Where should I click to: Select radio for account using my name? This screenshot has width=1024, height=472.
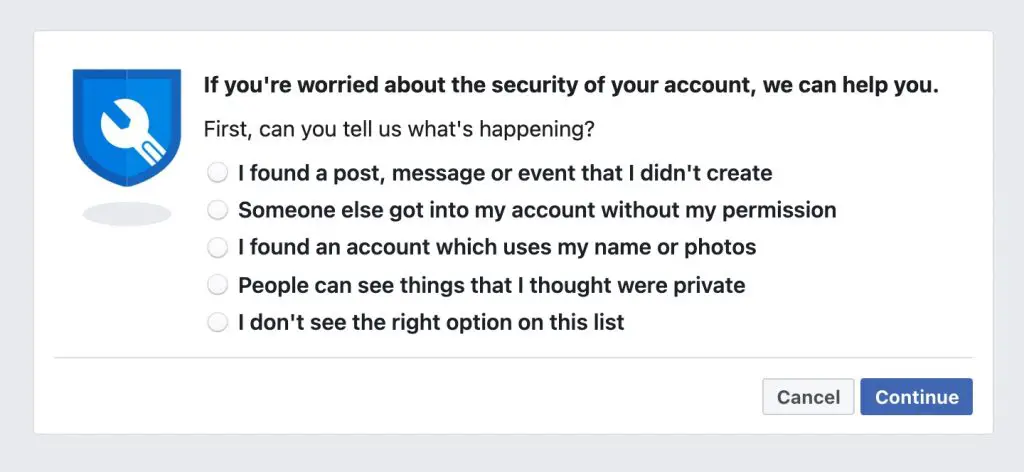[217, 247]
